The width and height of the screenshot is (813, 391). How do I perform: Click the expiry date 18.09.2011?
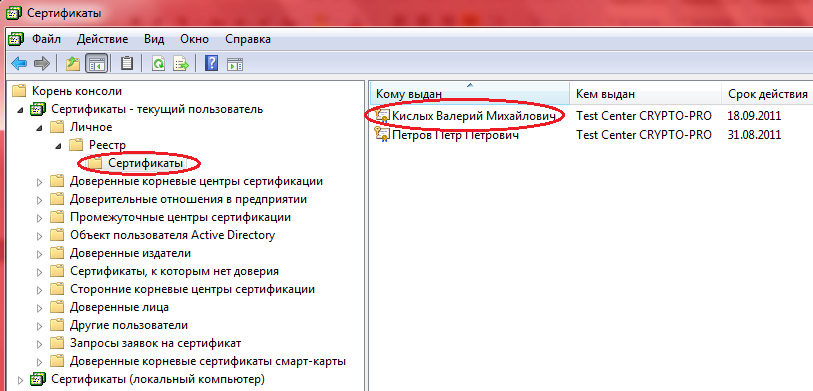coord(754,116)
